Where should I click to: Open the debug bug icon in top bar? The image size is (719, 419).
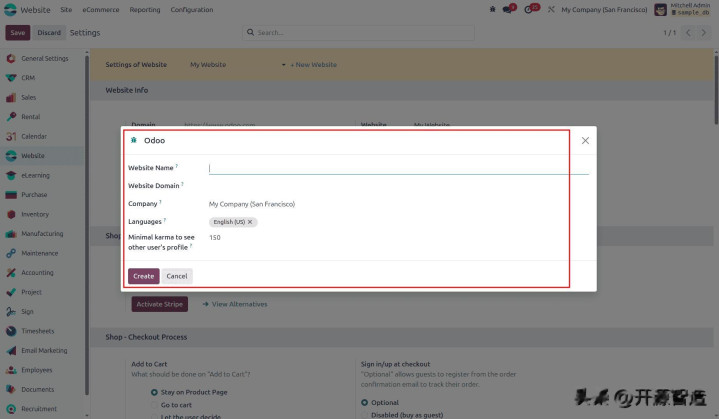pos(492,9)
